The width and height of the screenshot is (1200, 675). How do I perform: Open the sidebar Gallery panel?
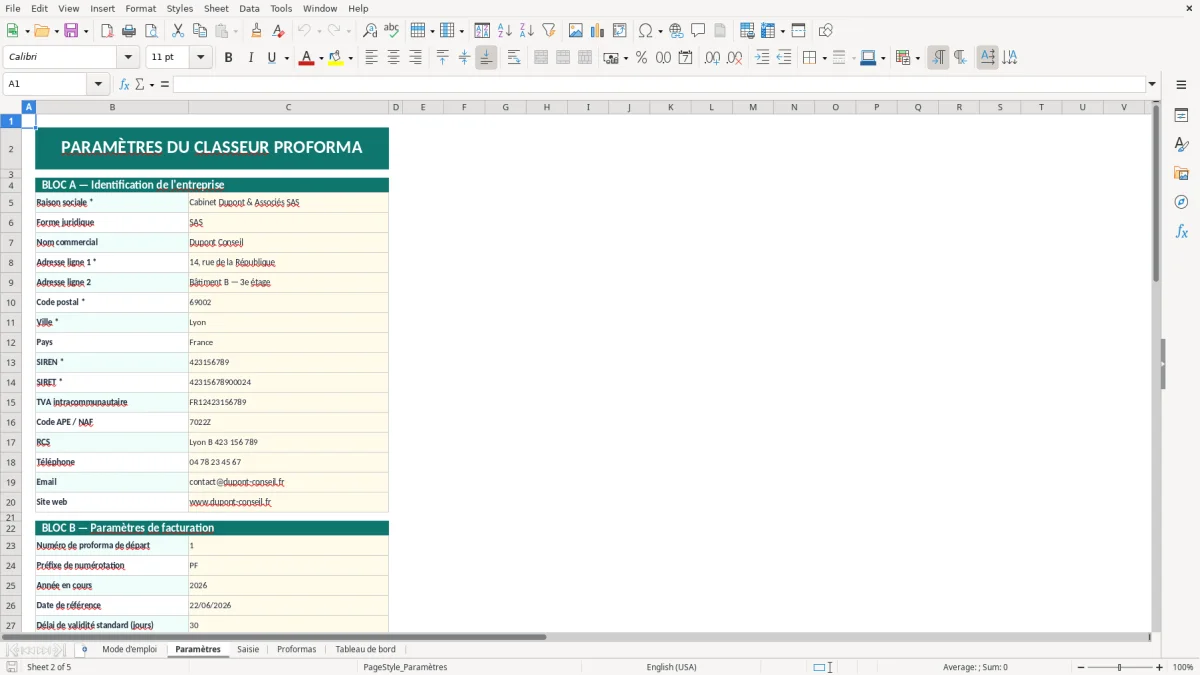[1181, 173]
